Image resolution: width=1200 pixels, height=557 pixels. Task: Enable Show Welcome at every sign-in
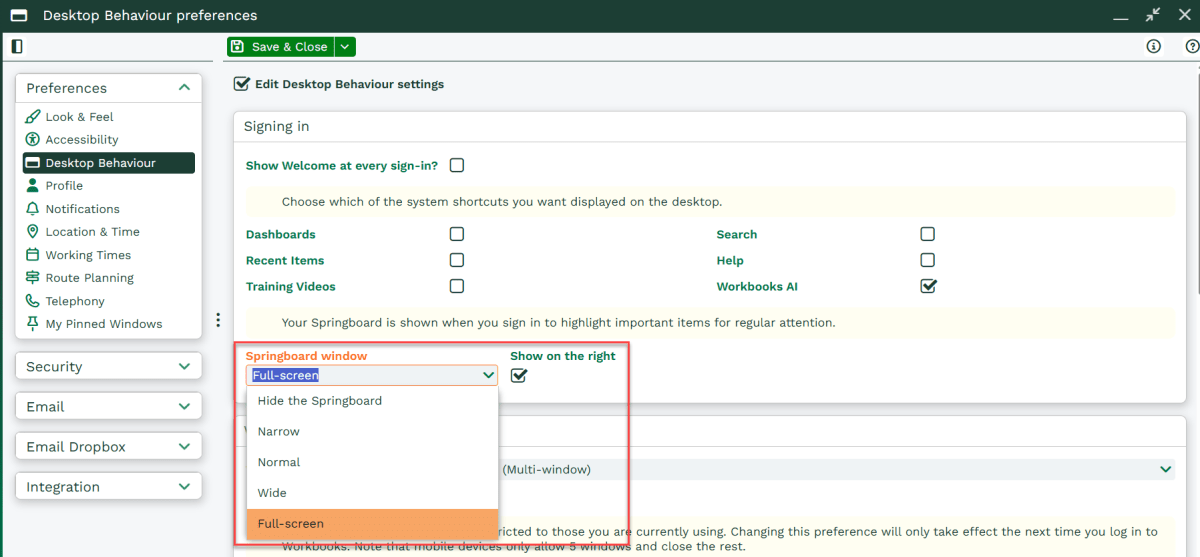[457, 165]
